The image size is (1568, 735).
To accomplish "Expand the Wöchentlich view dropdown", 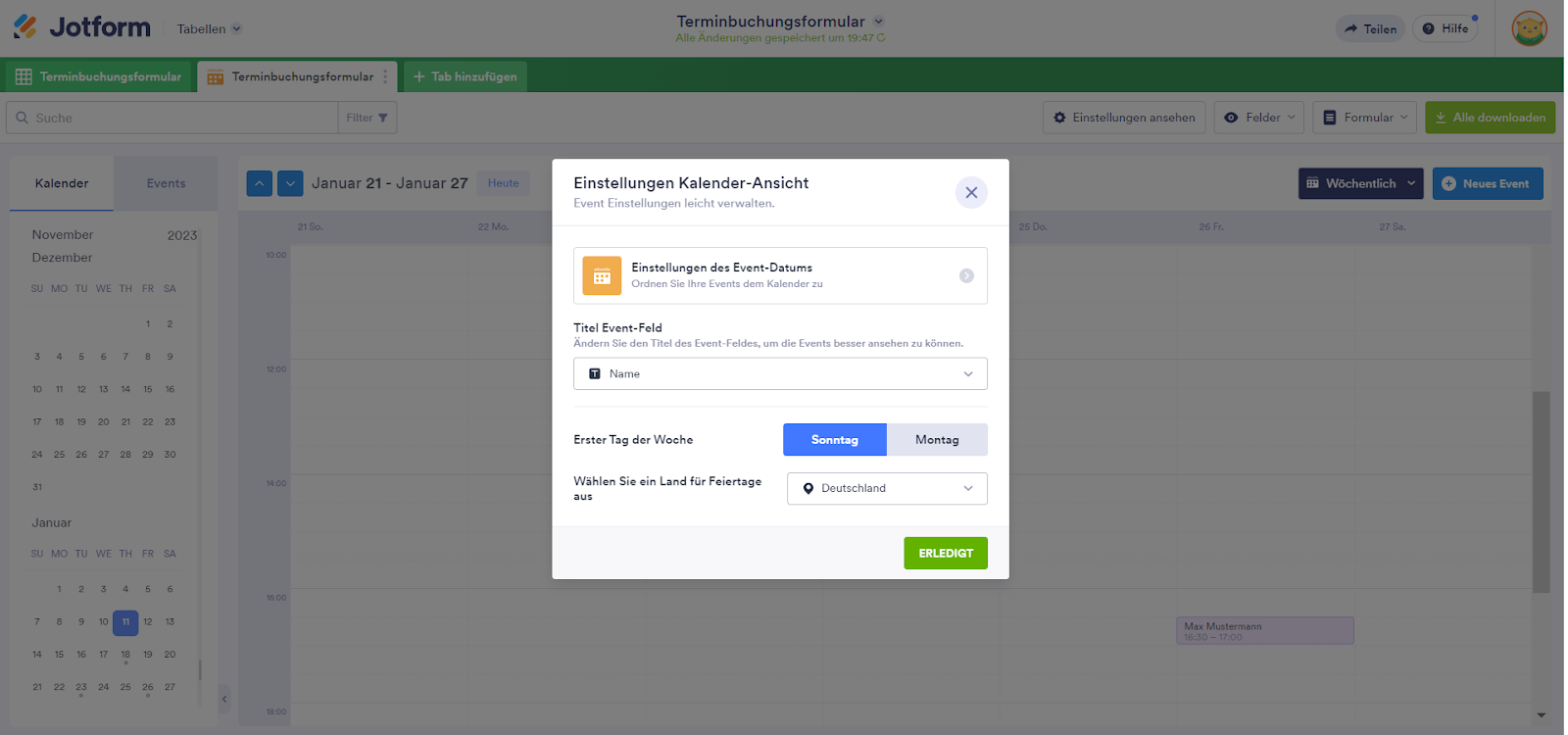I will (x=1360, y=183).
